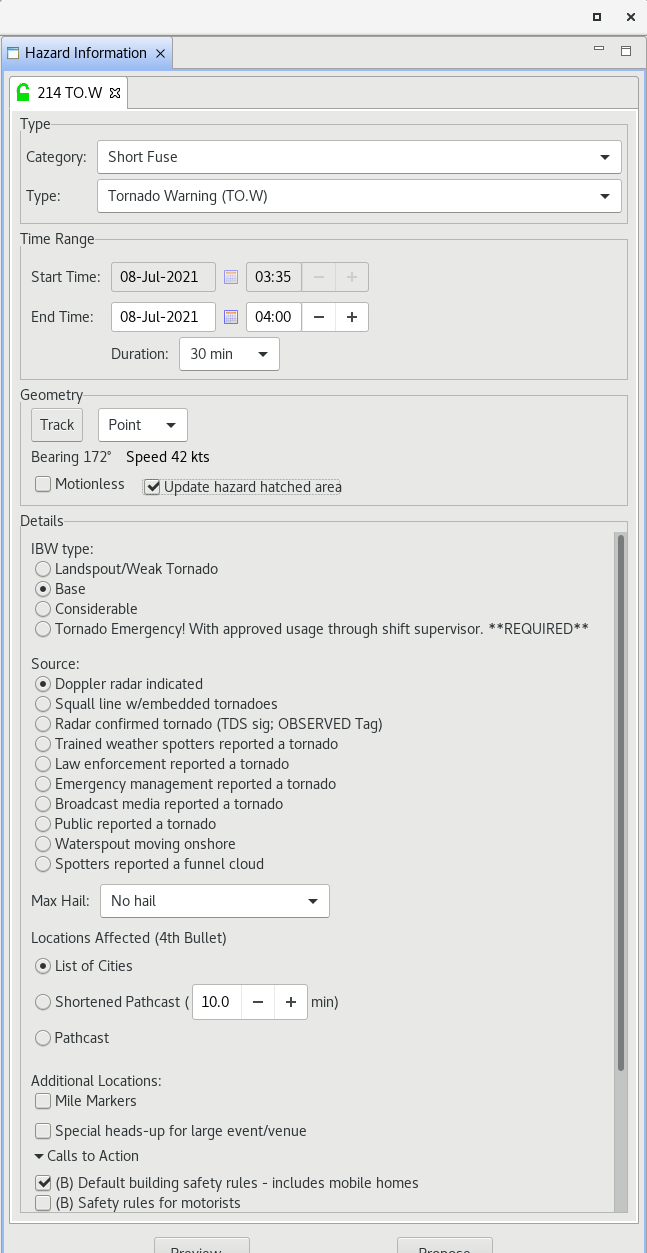Uncheck Update hazard hatched area
647x1253 pixels.
(x=152, y=487)
